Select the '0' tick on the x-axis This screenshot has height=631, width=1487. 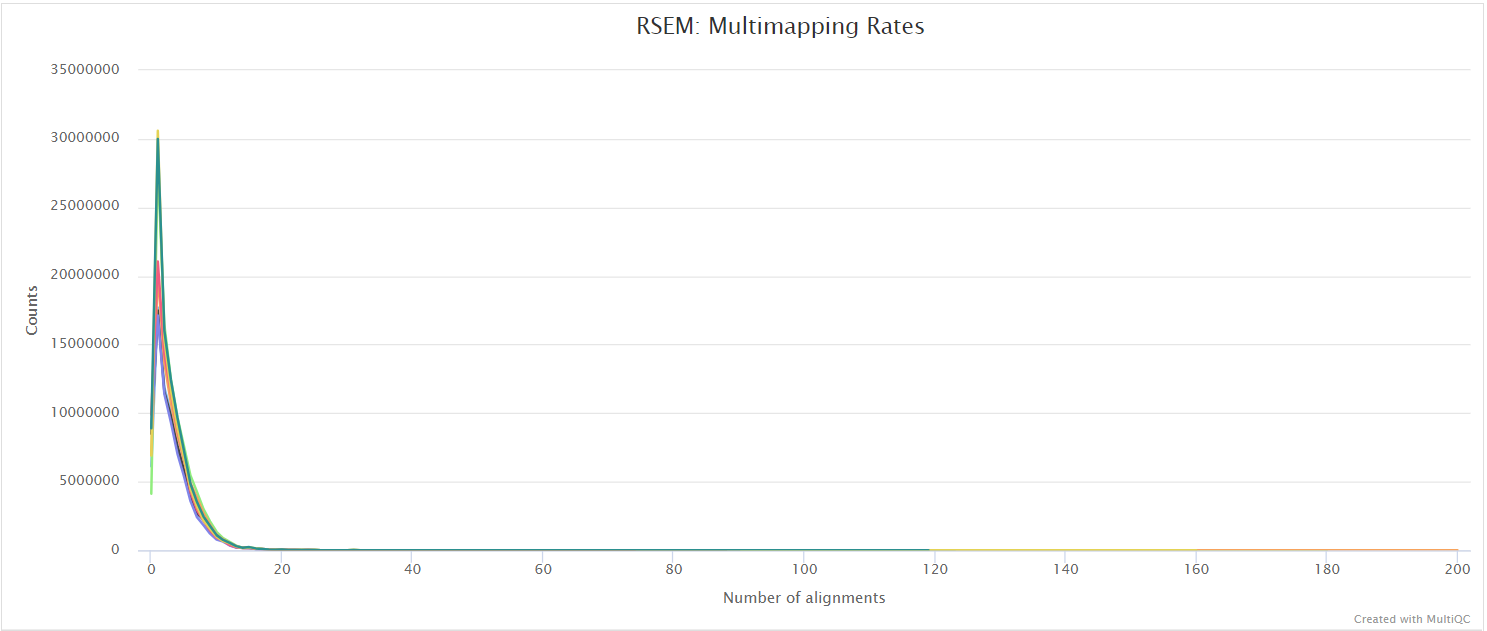(151, 568)
